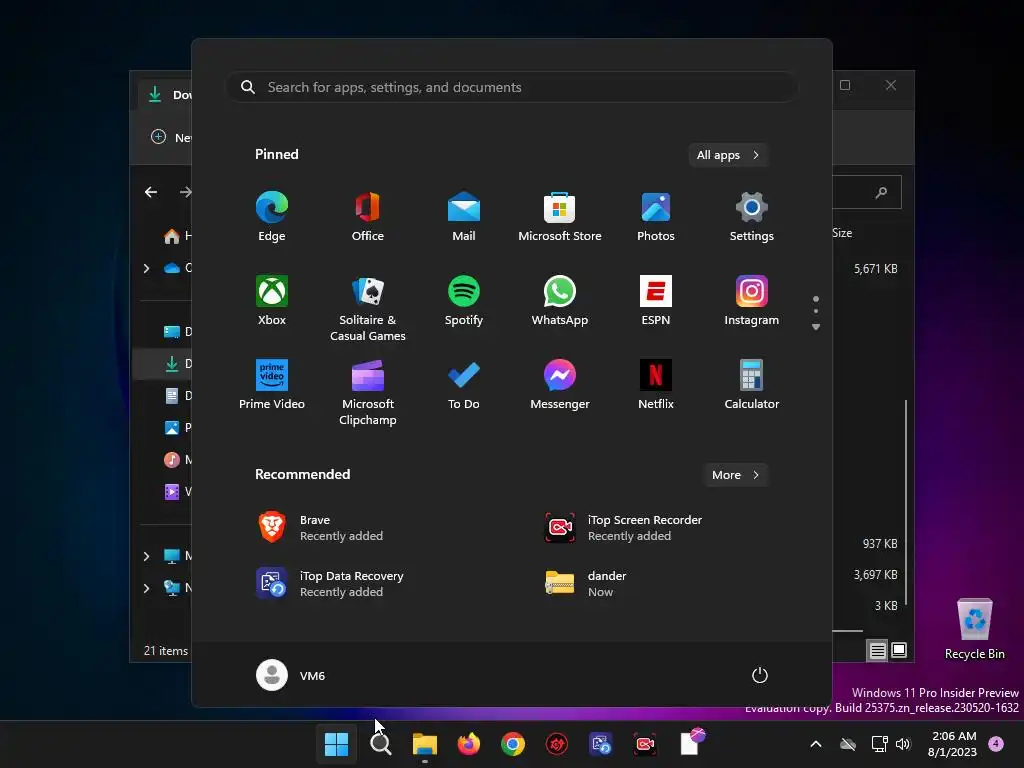Expand This PC node in Explorer sidebar
Image resolution: width=1024 pixels, height=768 pixels.
tap(146, 556)
